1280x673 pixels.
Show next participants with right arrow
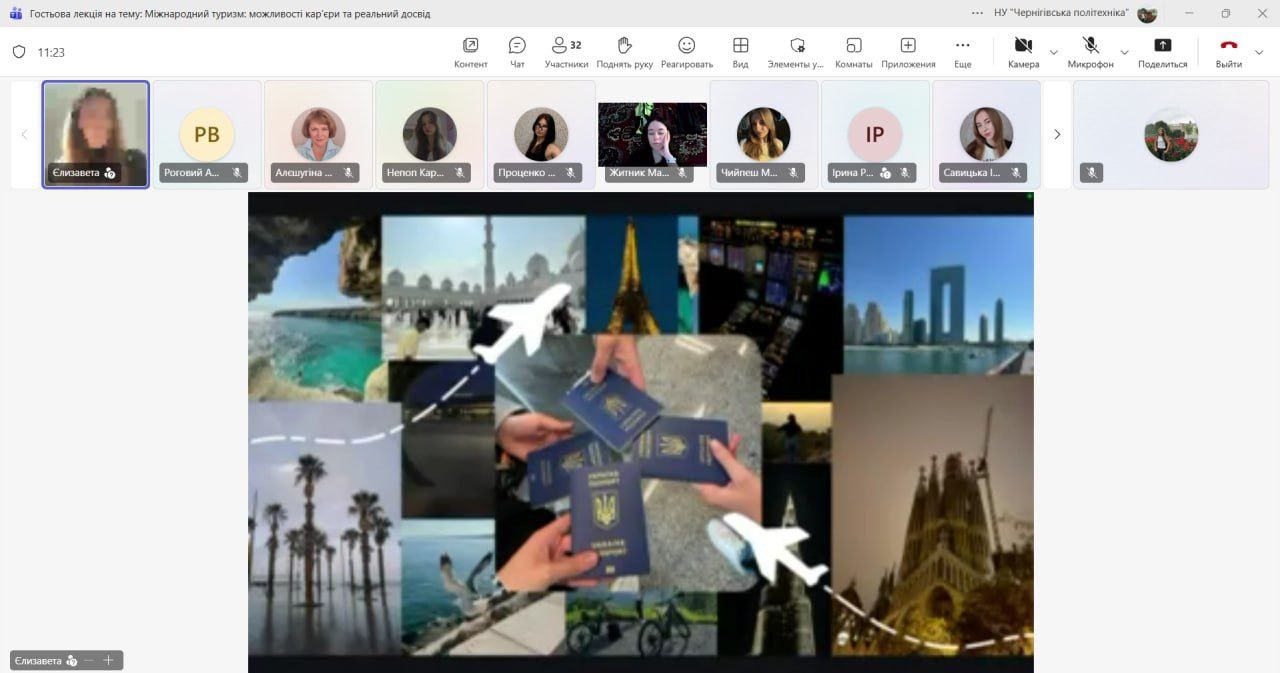point(1057,134)
